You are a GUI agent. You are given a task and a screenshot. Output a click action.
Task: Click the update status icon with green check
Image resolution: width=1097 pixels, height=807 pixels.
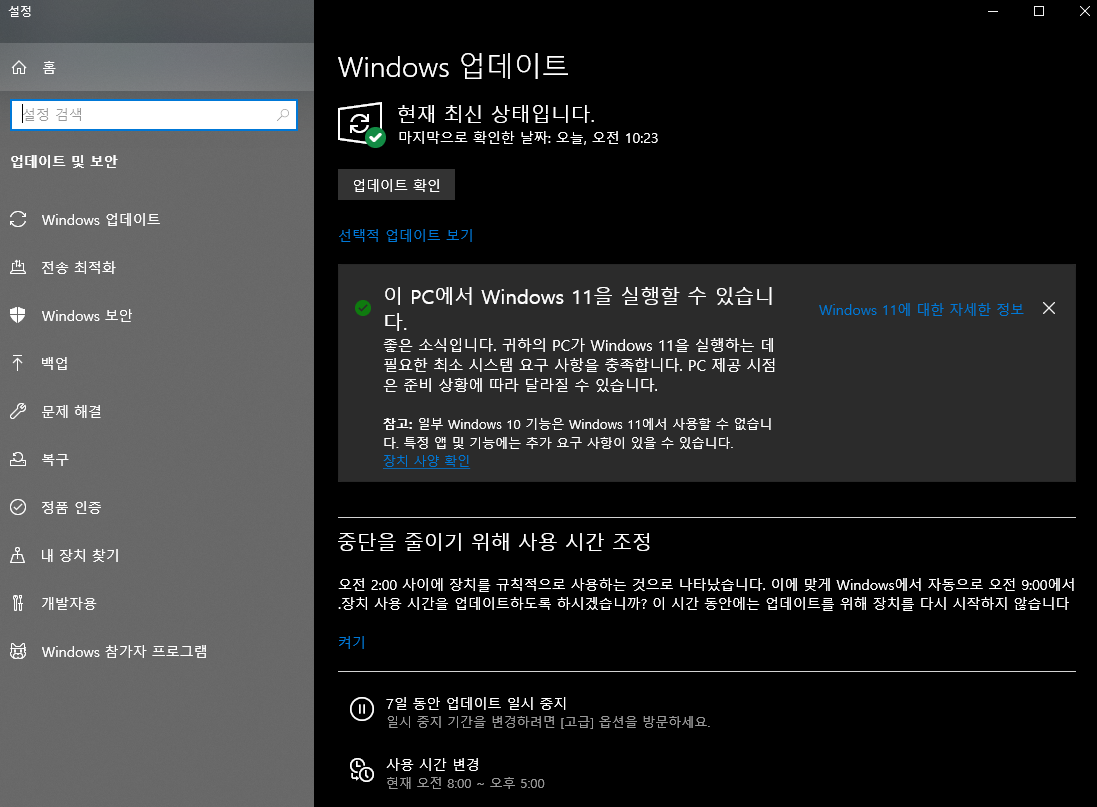point(361,125)
